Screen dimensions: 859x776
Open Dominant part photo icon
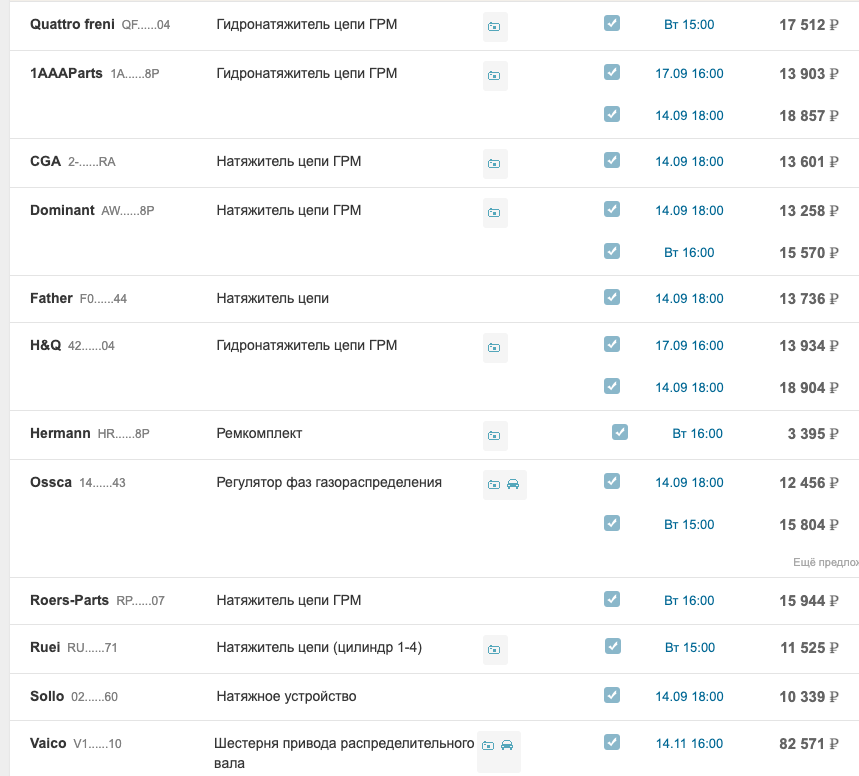click(x=494, y=213)
